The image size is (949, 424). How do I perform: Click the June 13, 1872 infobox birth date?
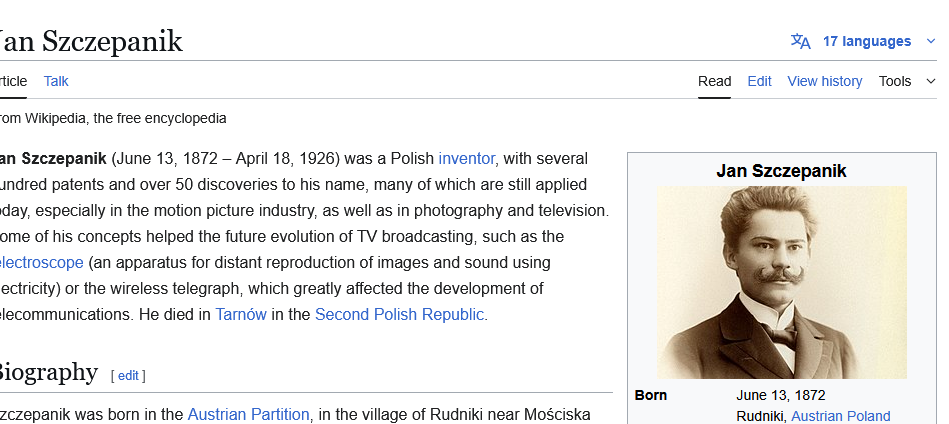[x=781, y=396]
